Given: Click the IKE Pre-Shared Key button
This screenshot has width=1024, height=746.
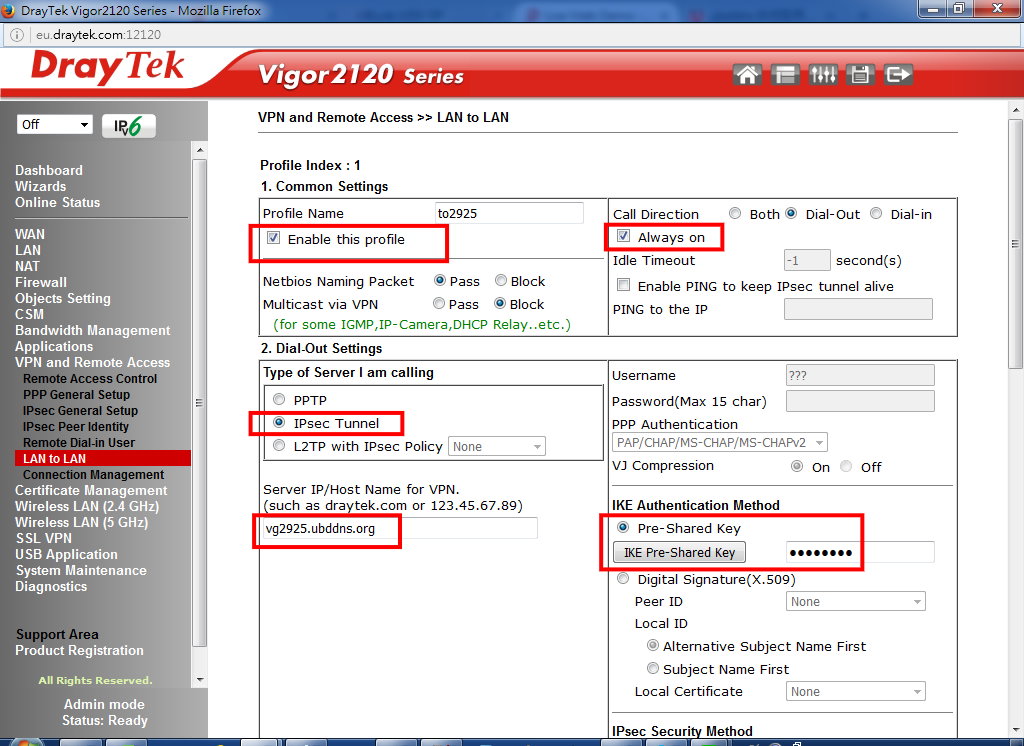Looking at the screenshot, I should 679,553.
